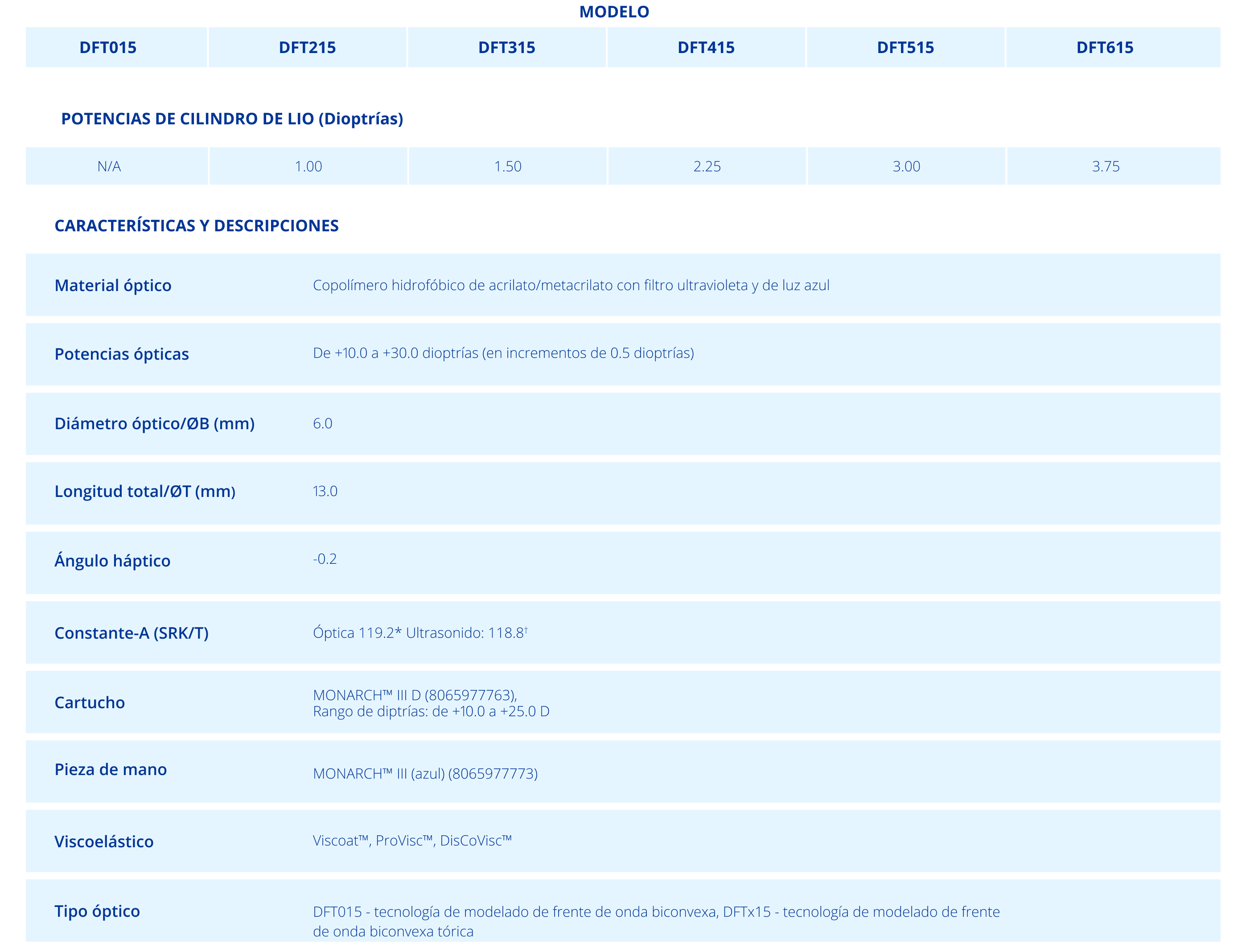Click the Copolímero hidrofóbico description text
The height and width of the screenshot is (952, 1254).
tap(571, 286)
